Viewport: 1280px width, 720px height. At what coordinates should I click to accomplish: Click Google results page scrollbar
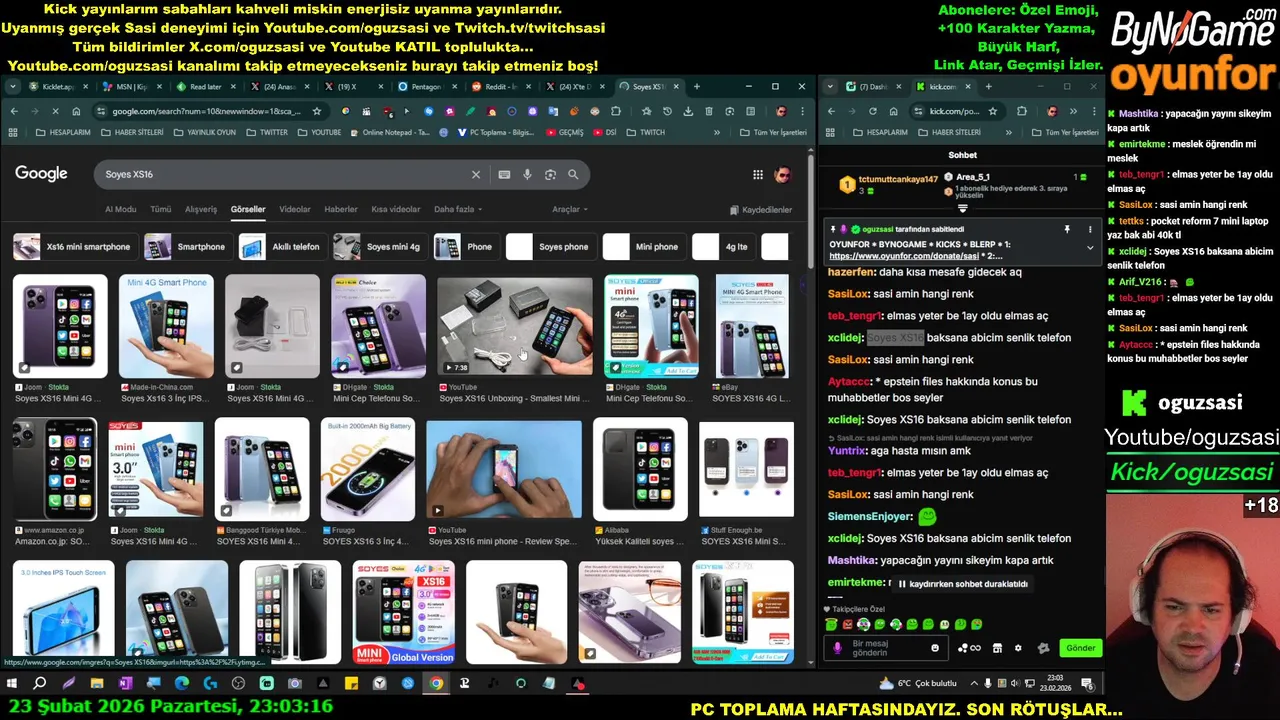811,210
